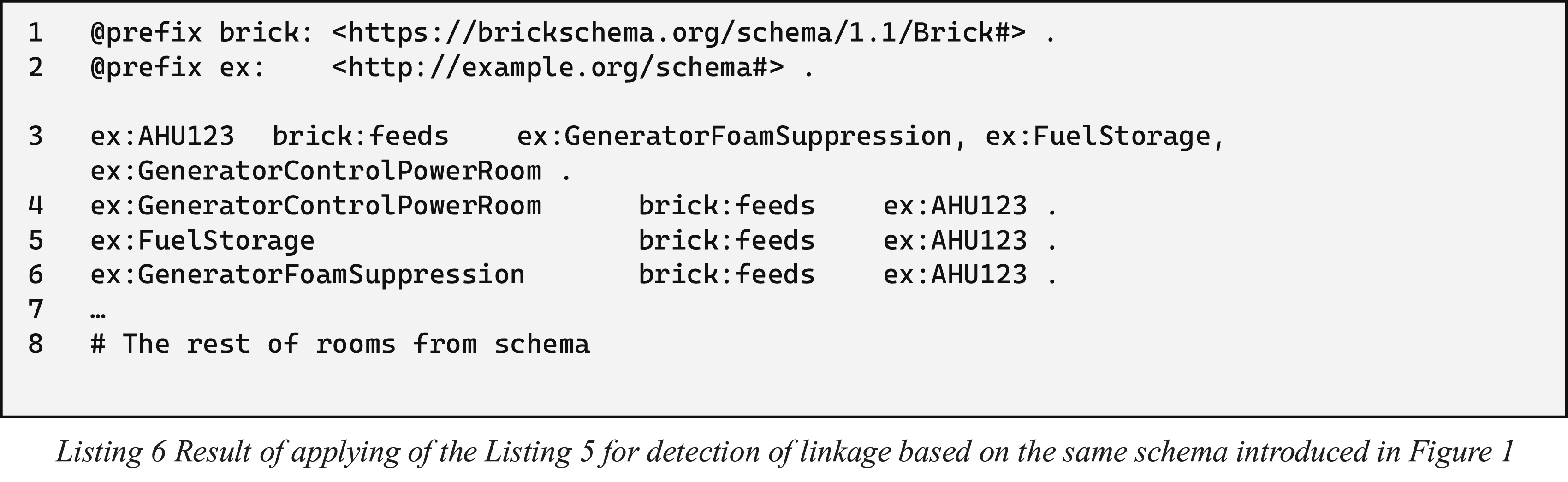The width and height of the screenshot is (1568, 482).
Task: Click ex:AHU123 at end of line 4
Action: click(x=955, y=206)
